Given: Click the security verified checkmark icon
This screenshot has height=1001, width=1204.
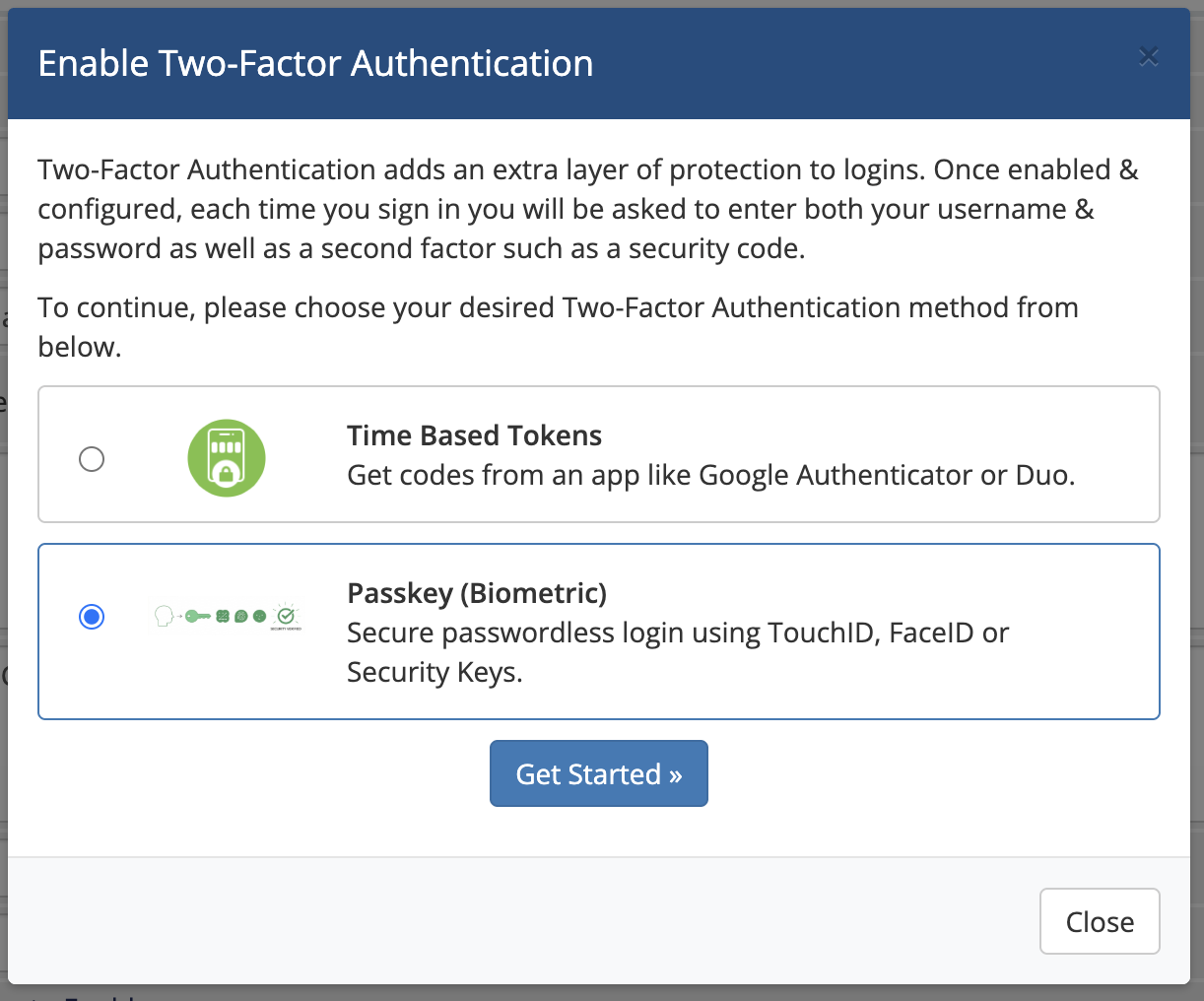Looking at the screenshot, I should [x=286, y=615].
